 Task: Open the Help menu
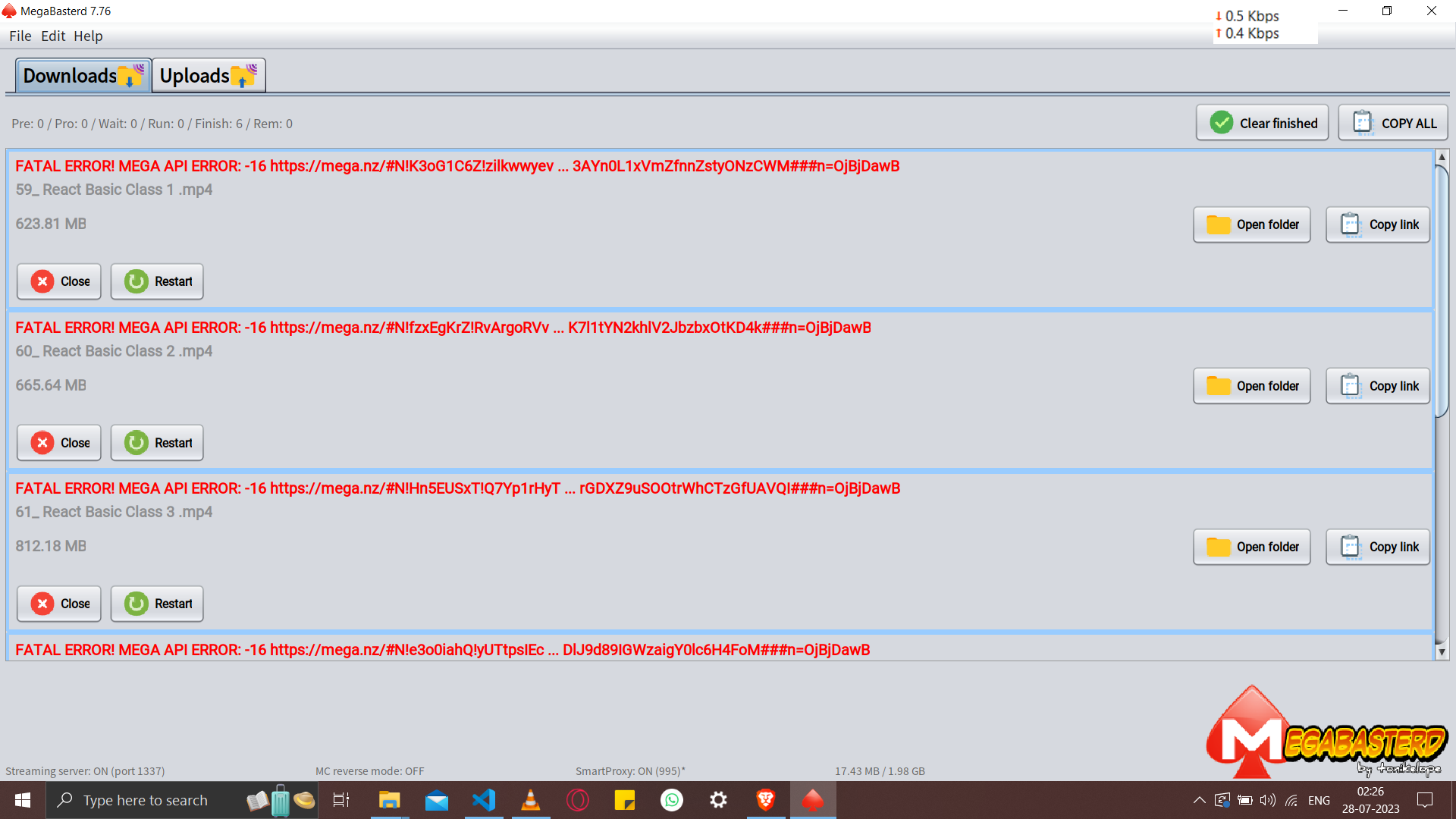[x=88, y=36]
